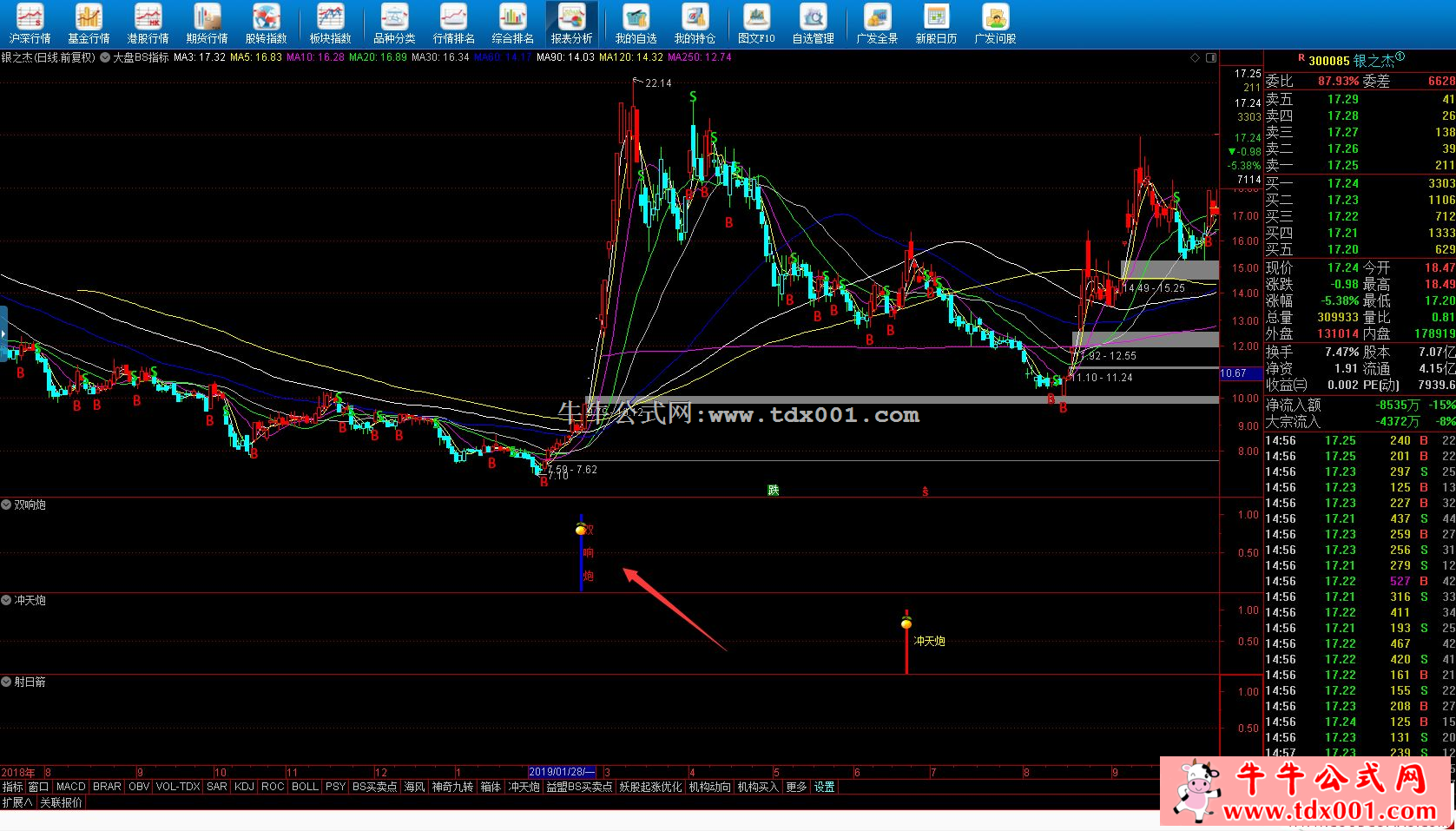Switch to the MACD indicator tab
Viewport: 1456px width, 831px height.
(x=71, y=787)
